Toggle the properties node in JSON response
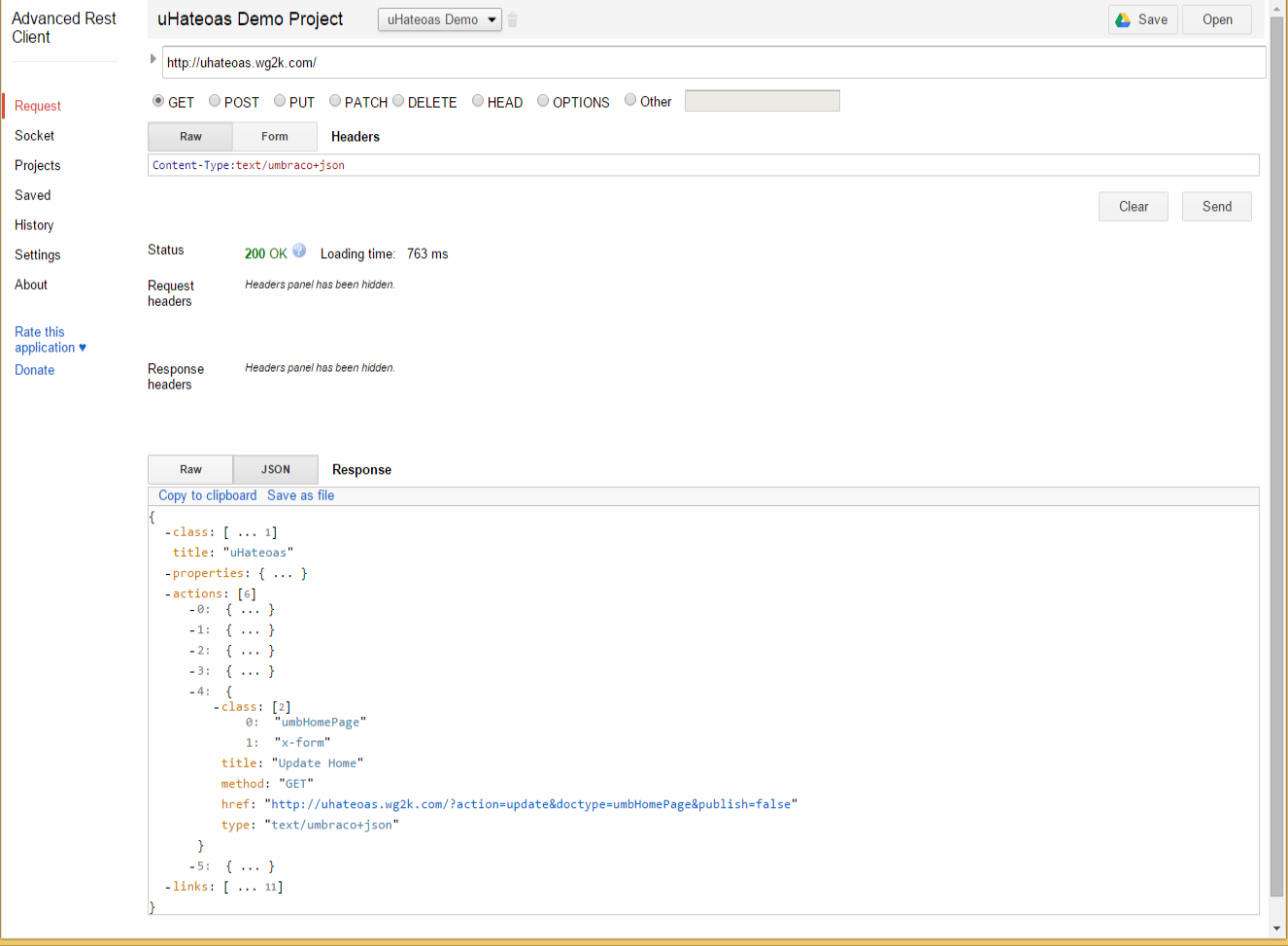Viewport: 1288px width, 946px height. [x=168, y=574]
